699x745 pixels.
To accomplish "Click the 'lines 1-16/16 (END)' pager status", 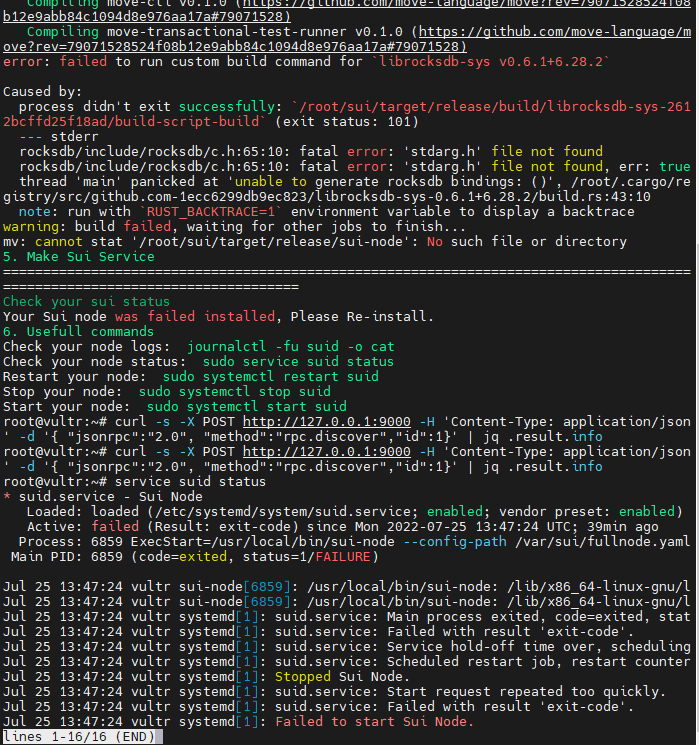I will 79,737.
